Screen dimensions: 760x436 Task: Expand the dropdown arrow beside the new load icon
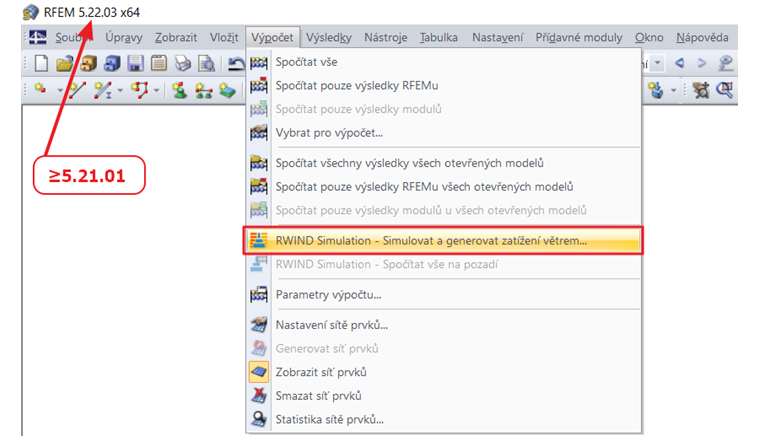click(x=673, y=90)
